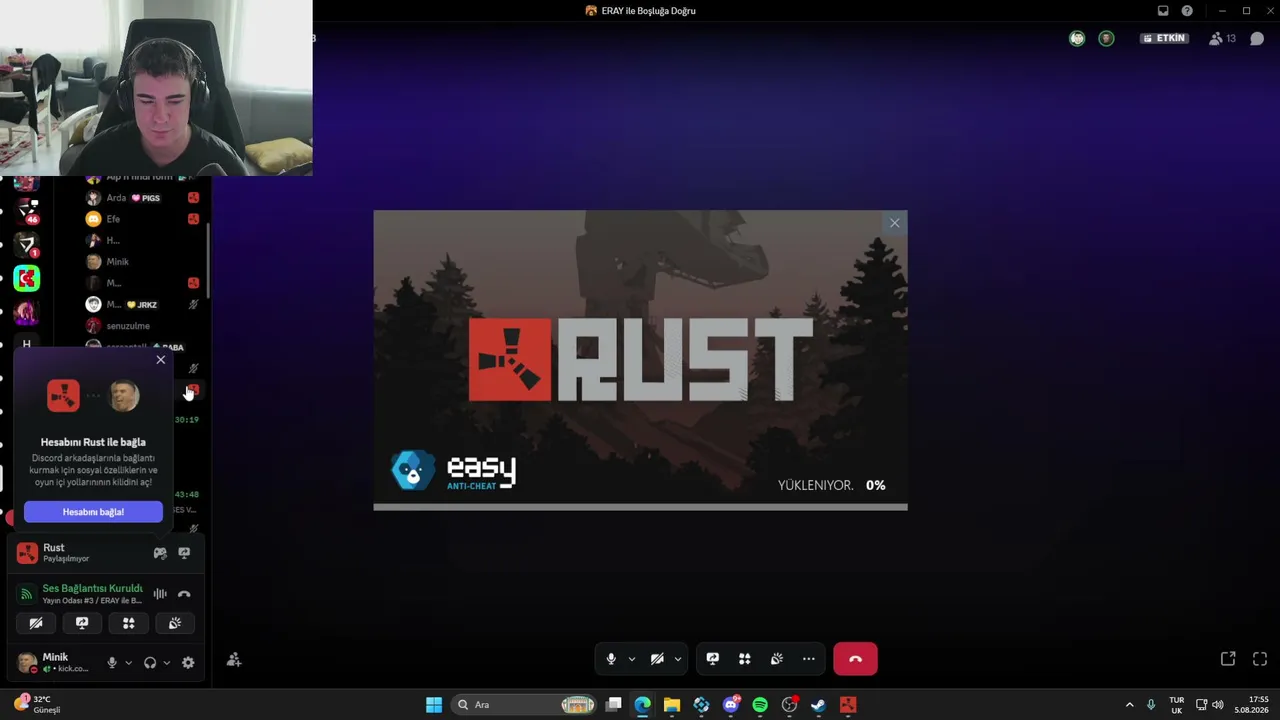Close the Rust account link popup

[x=160, y=360]
